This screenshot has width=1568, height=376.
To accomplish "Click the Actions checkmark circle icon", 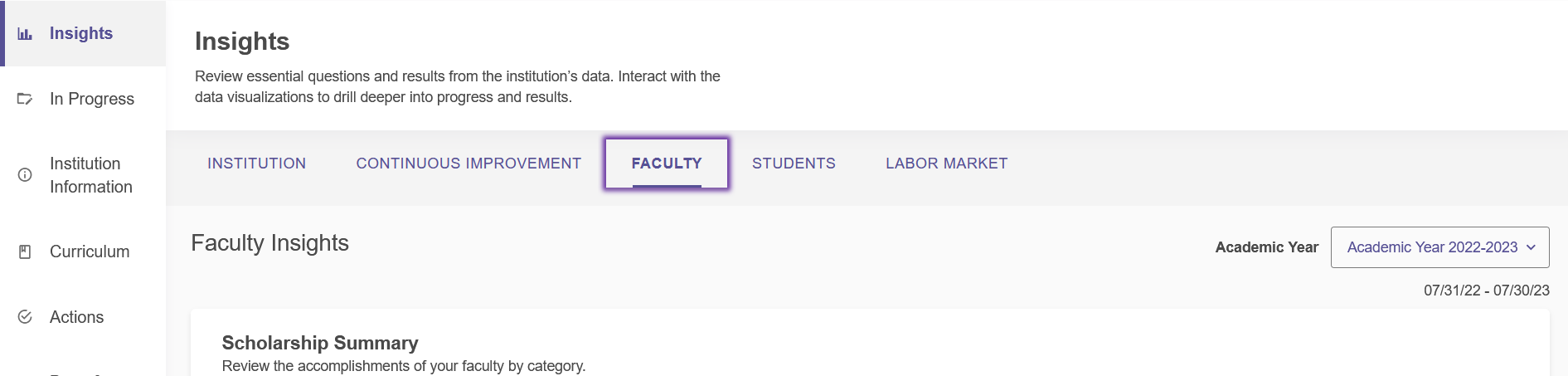I will click(x=25, y=317).
